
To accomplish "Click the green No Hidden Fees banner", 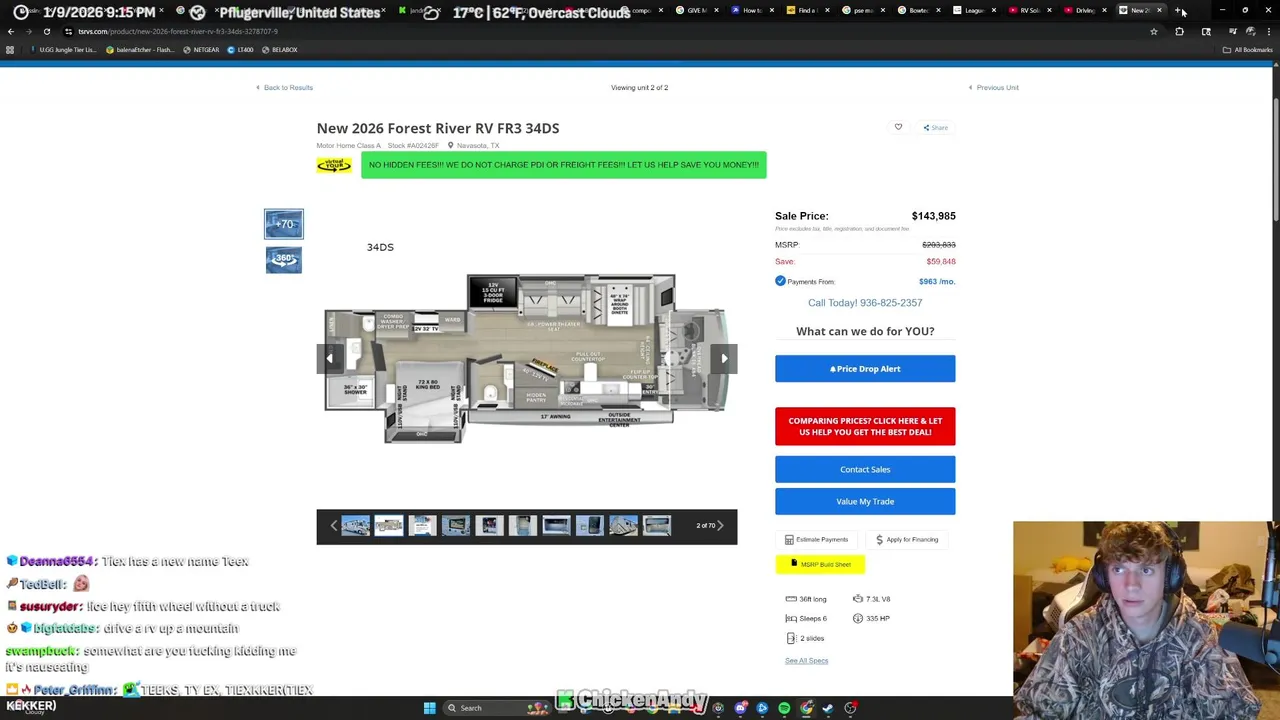I will 564,165.
